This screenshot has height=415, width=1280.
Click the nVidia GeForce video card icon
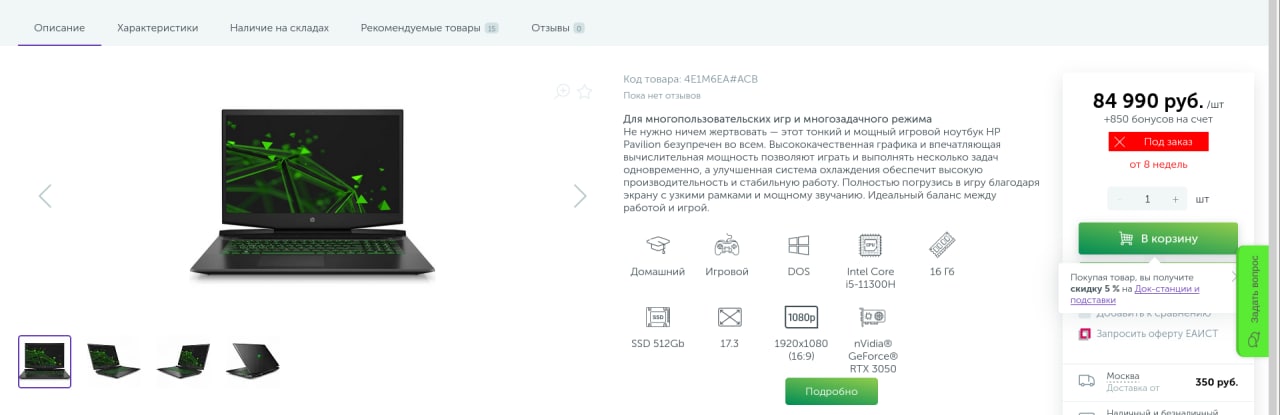click(x=873, y=317)
